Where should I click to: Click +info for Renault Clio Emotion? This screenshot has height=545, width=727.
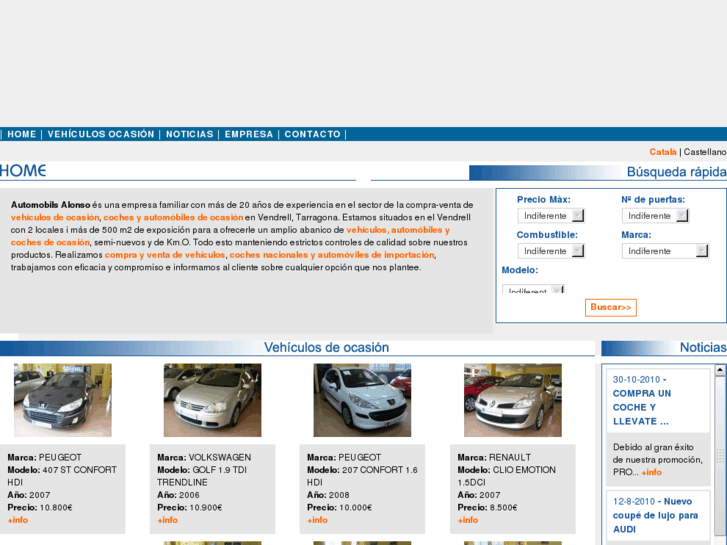pyautogui.click(x=468, y=520)
